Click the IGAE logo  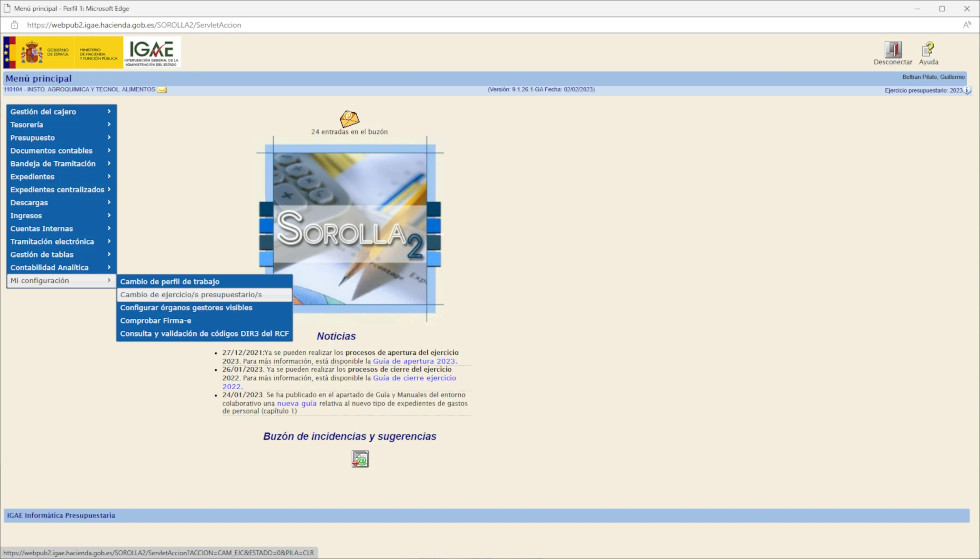pyautogui.click(x=152, y=52)
